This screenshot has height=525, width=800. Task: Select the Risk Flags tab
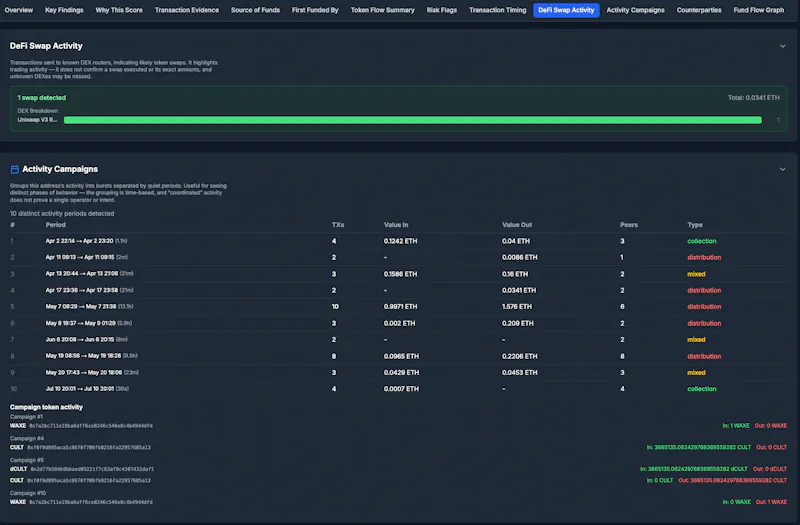click(442, 10)
